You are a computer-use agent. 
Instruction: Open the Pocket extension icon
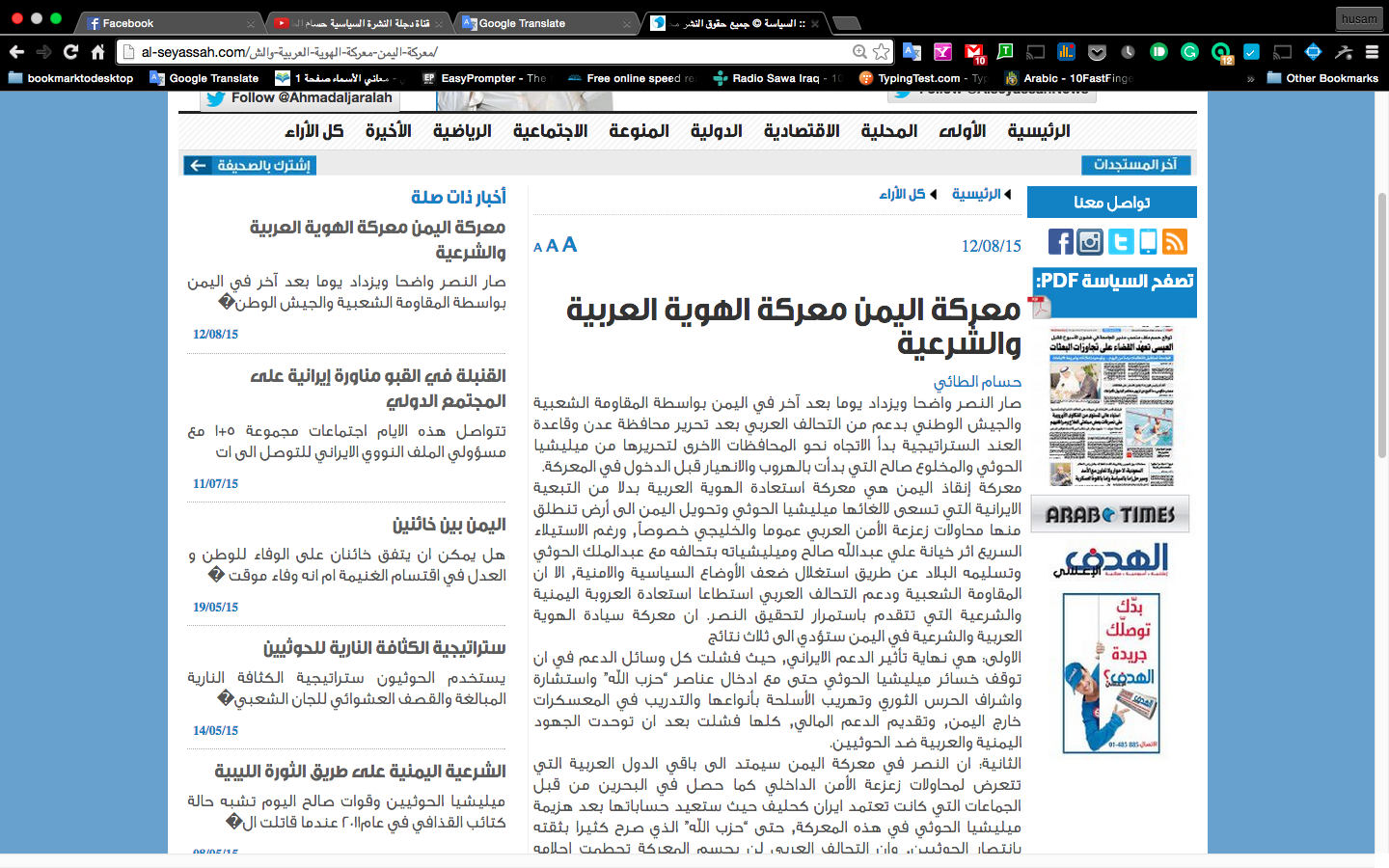coord(1097,52)
